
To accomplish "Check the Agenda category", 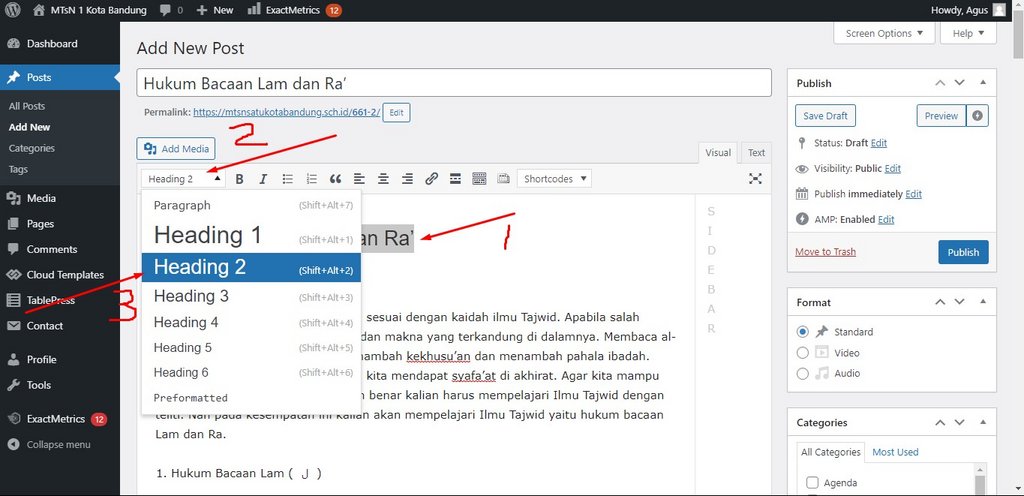I will tap(812, 483).
